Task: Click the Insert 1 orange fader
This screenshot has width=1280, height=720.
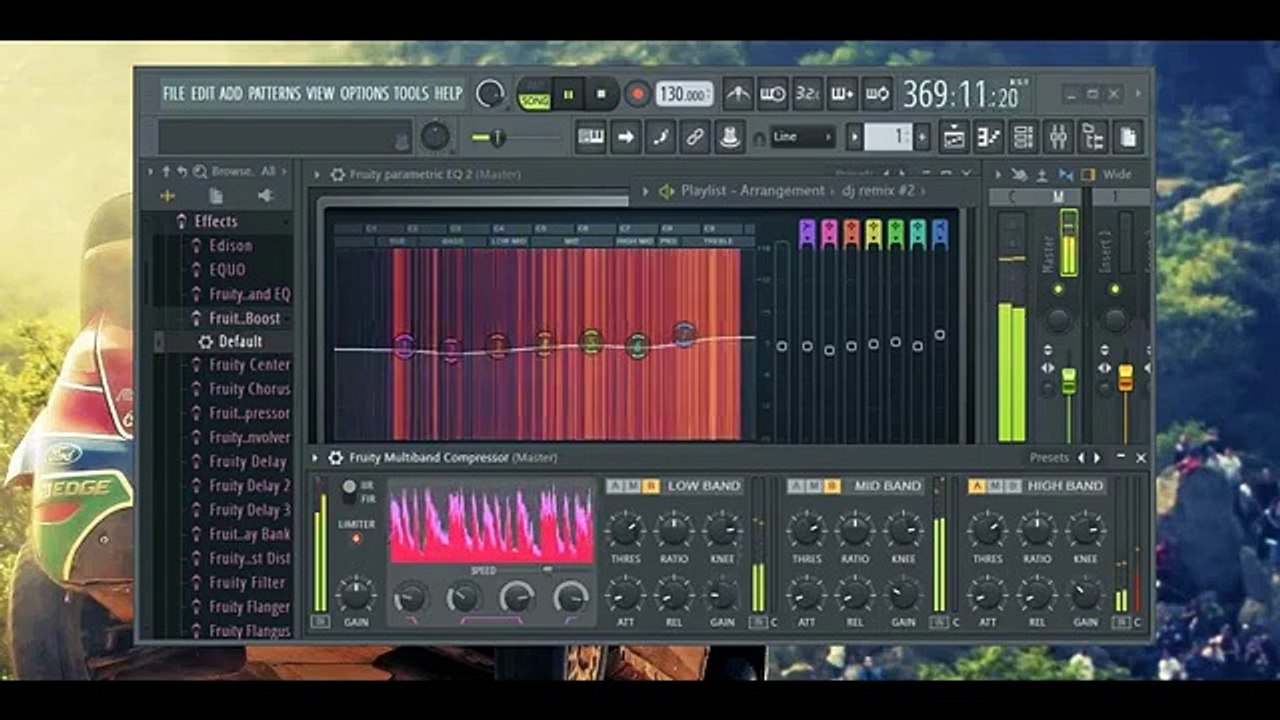Action: (x=1126, y=377)
